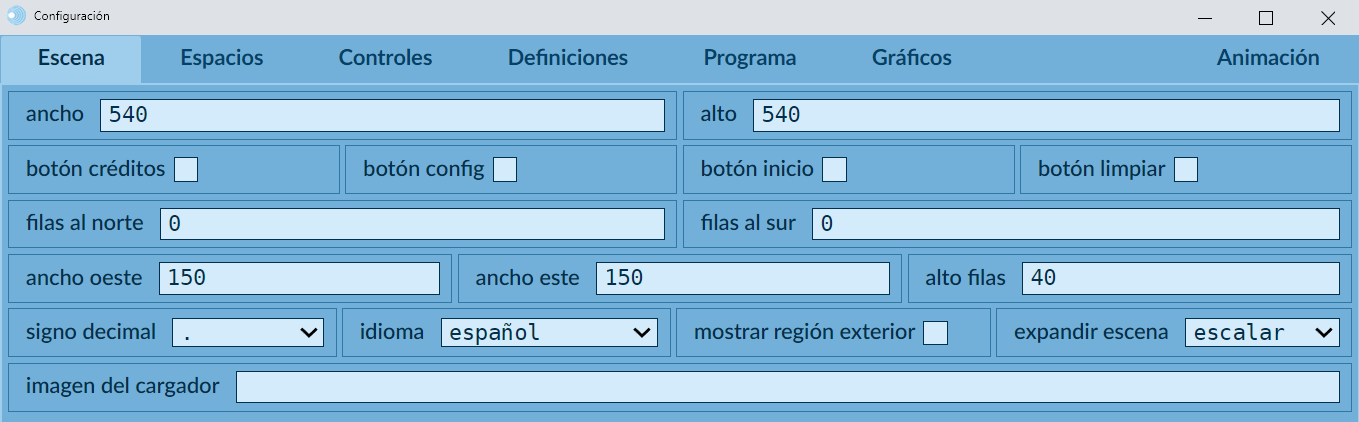Switch to the Espacios tab

[222, 58]
